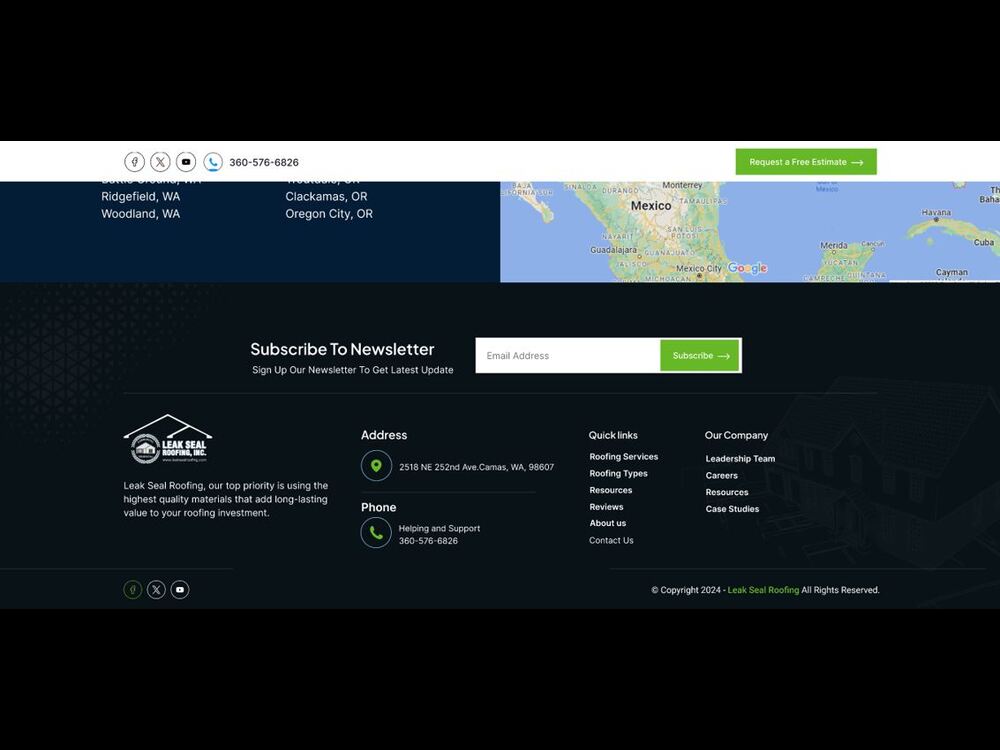Select Woodland, WA location text
Viewport: 1000px width, 750px height.
(141, 214)
